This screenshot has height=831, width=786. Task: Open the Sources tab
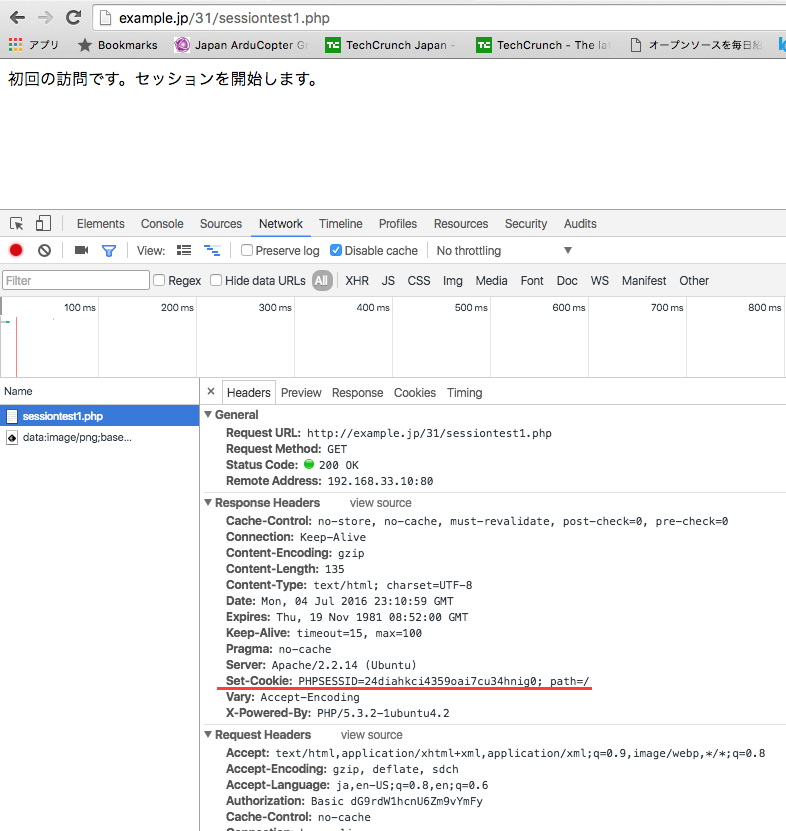[x=221, y=224]
